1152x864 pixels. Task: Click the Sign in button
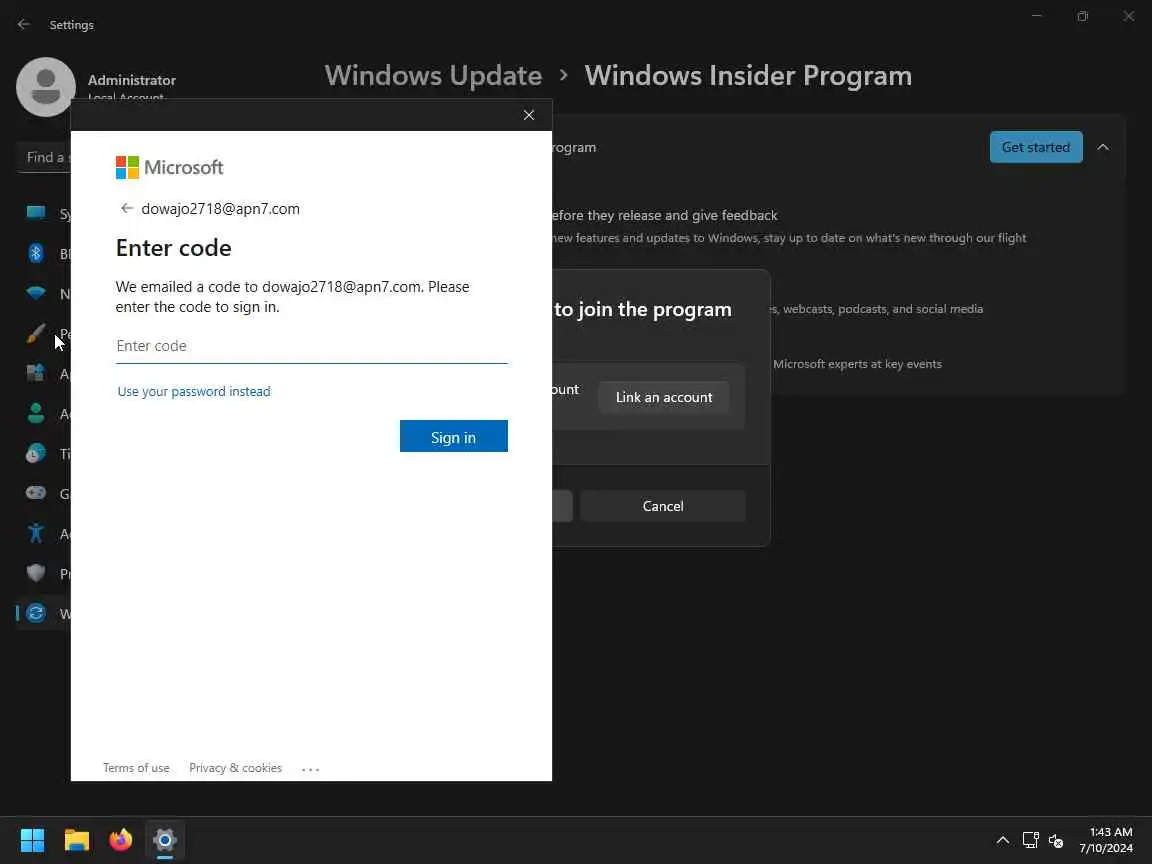point(453,436)
